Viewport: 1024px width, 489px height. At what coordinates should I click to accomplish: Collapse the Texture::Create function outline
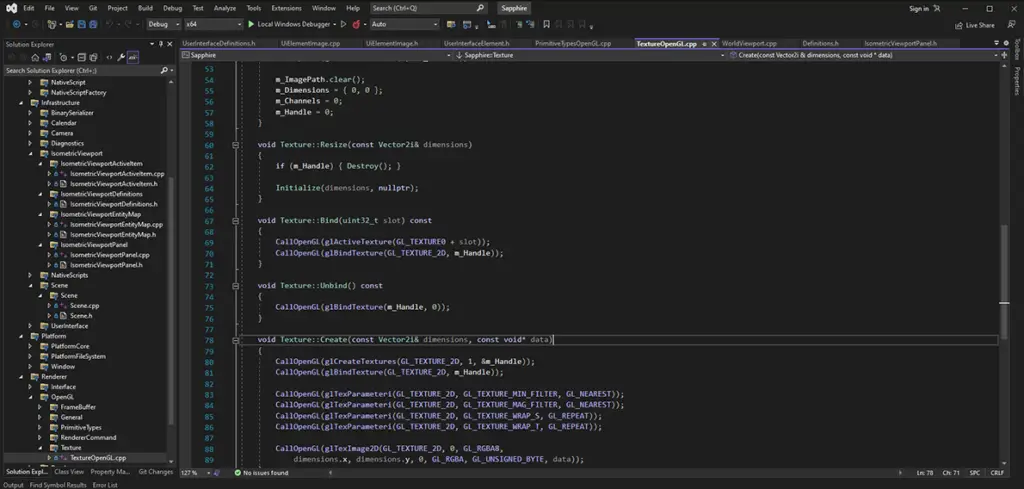[236, 340]
